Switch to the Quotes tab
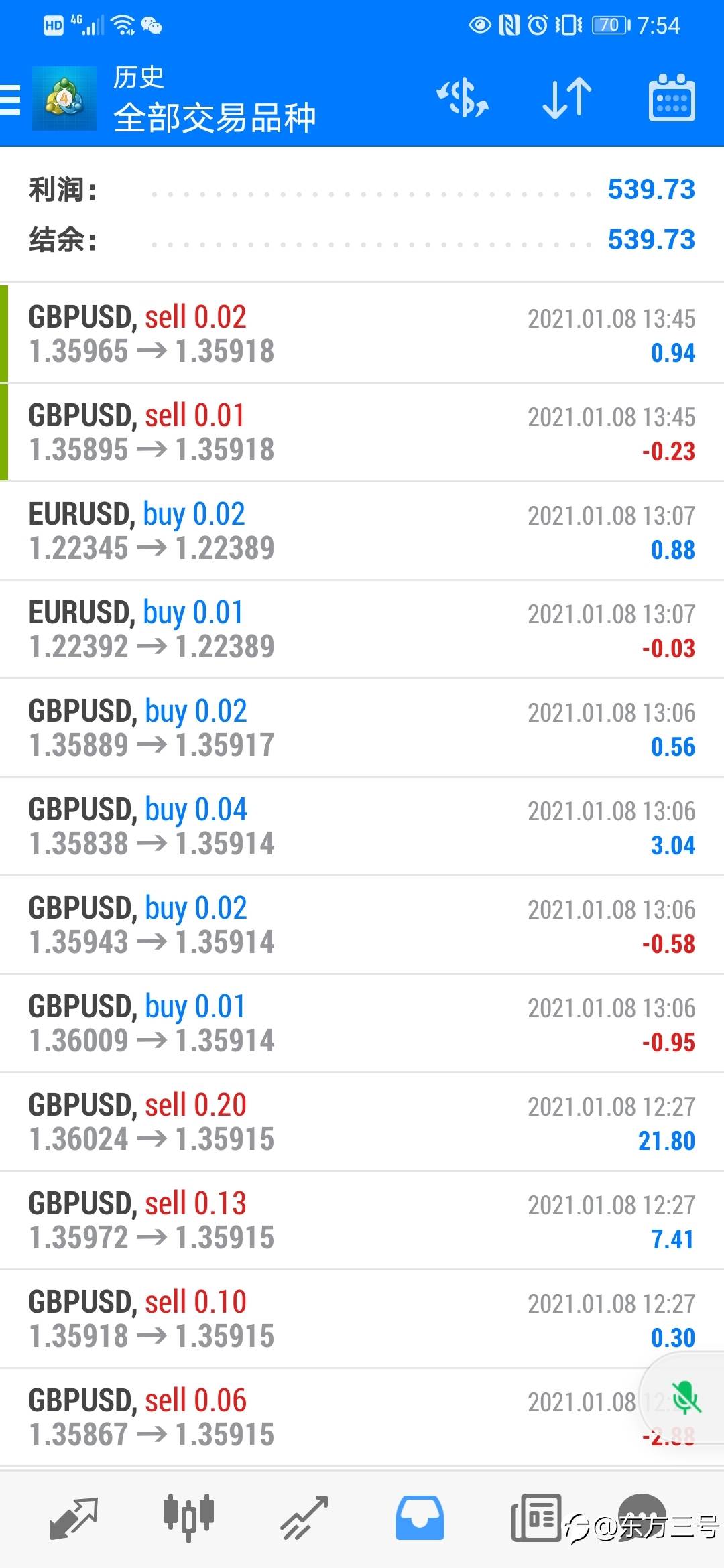 [74, 1518]
